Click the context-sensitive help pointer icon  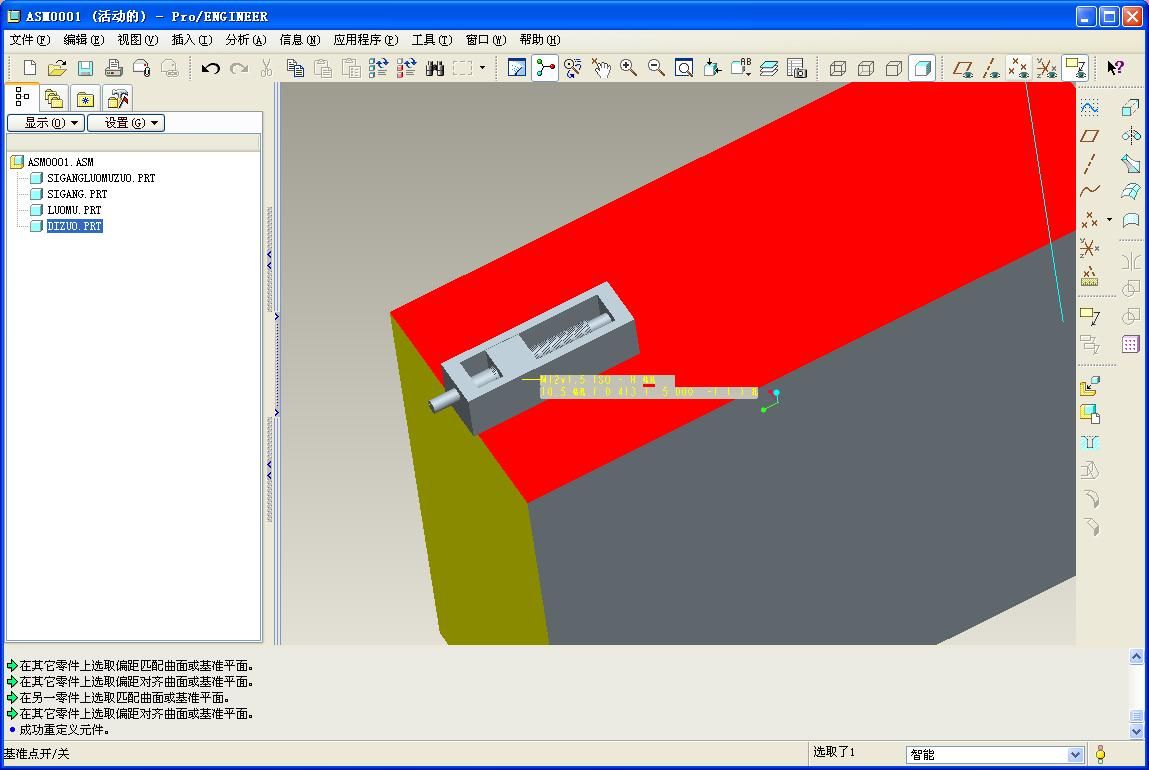click(1115, 68)
